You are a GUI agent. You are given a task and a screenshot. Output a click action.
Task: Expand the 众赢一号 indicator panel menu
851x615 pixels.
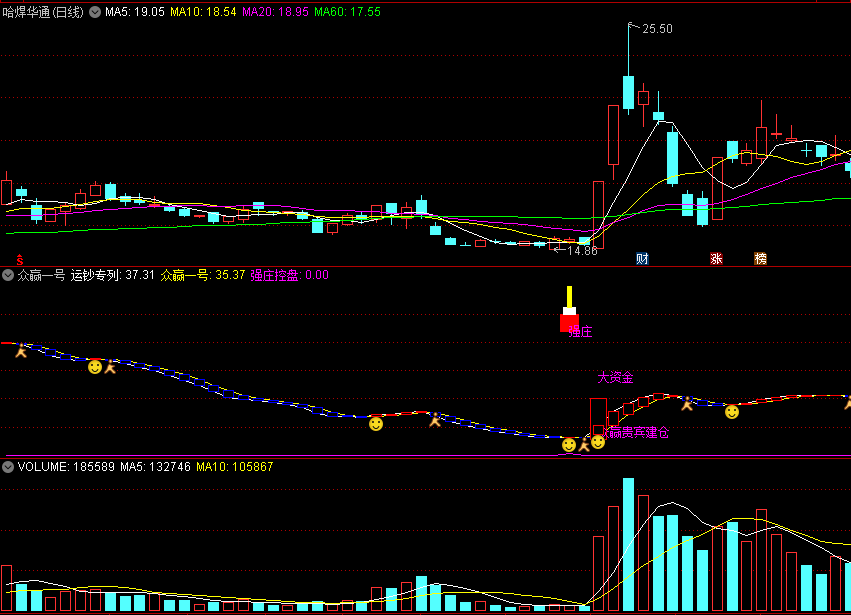[x=8, y=275]
